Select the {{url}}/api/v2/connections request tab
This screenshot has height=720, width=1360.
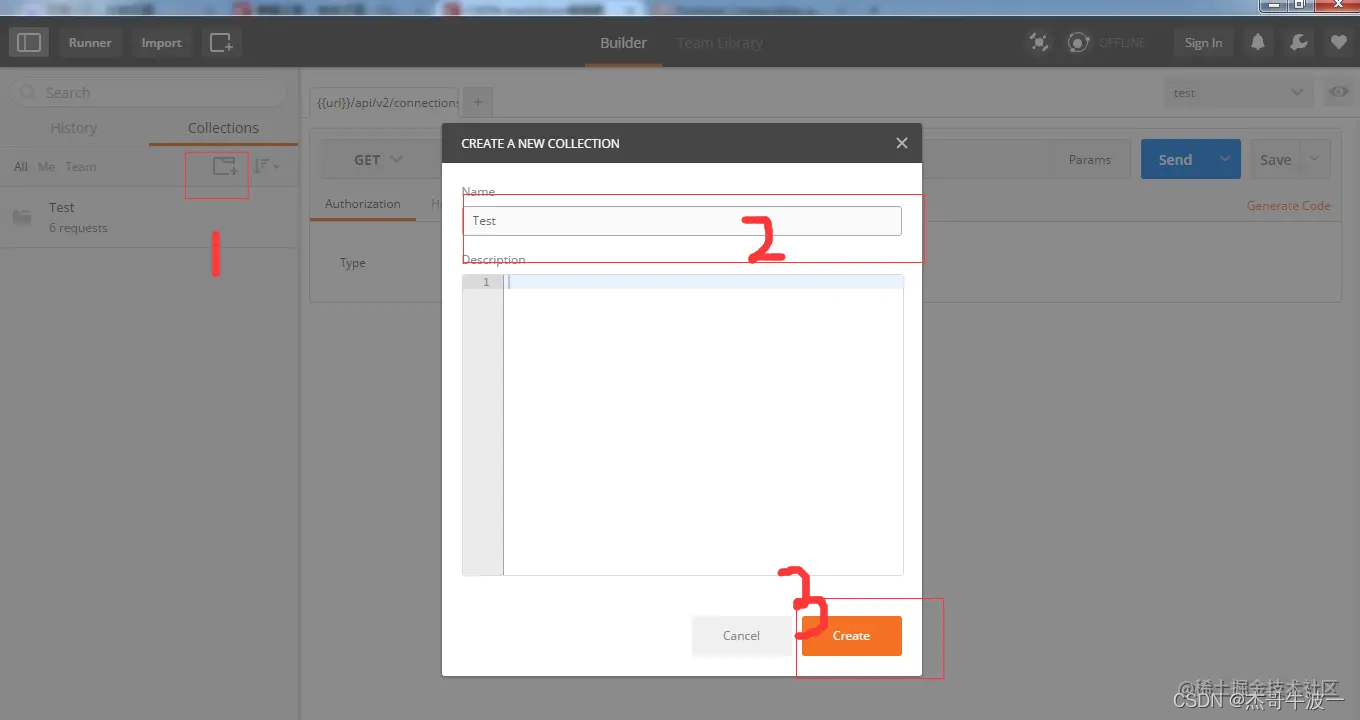[385, 102]
